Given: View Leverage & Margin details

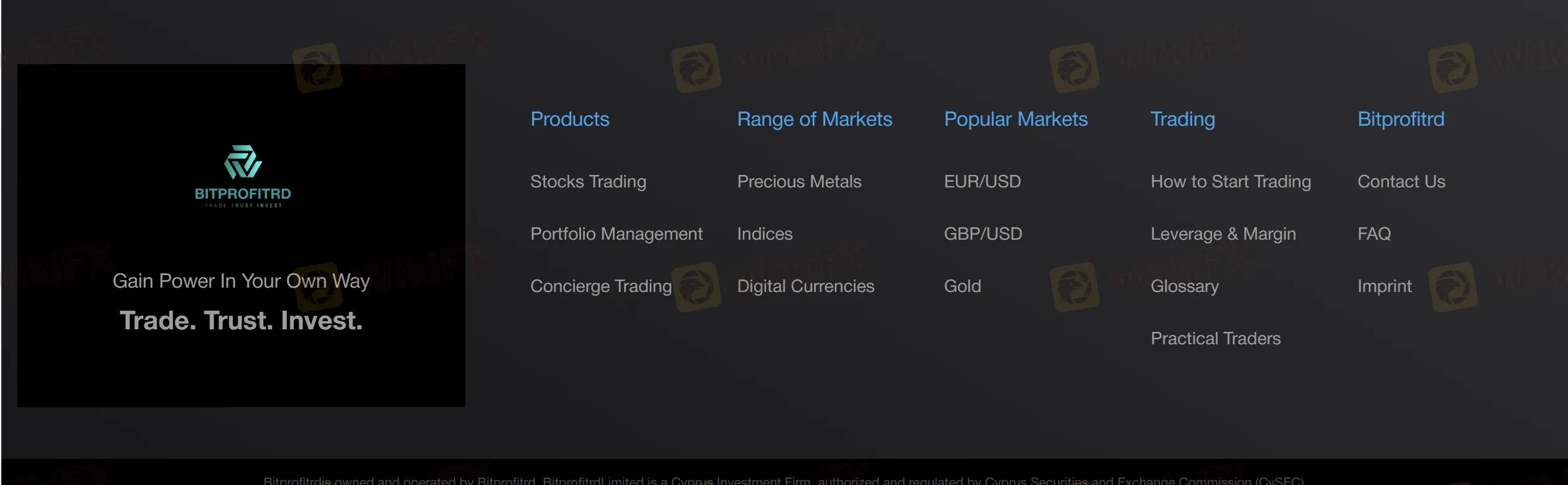Looking at the screenshot, I should click(x=1223, y=233).
